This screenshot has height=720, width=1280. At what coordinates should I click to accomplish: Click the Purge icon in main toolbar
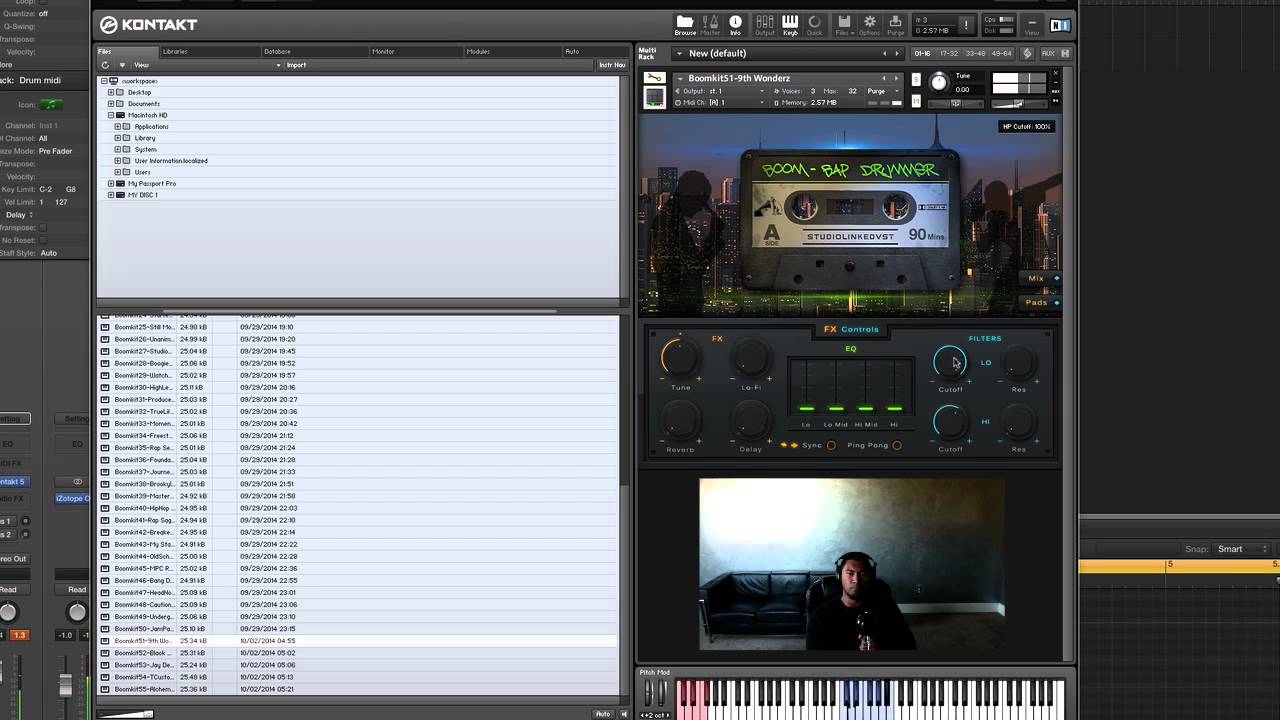point(895,24)
